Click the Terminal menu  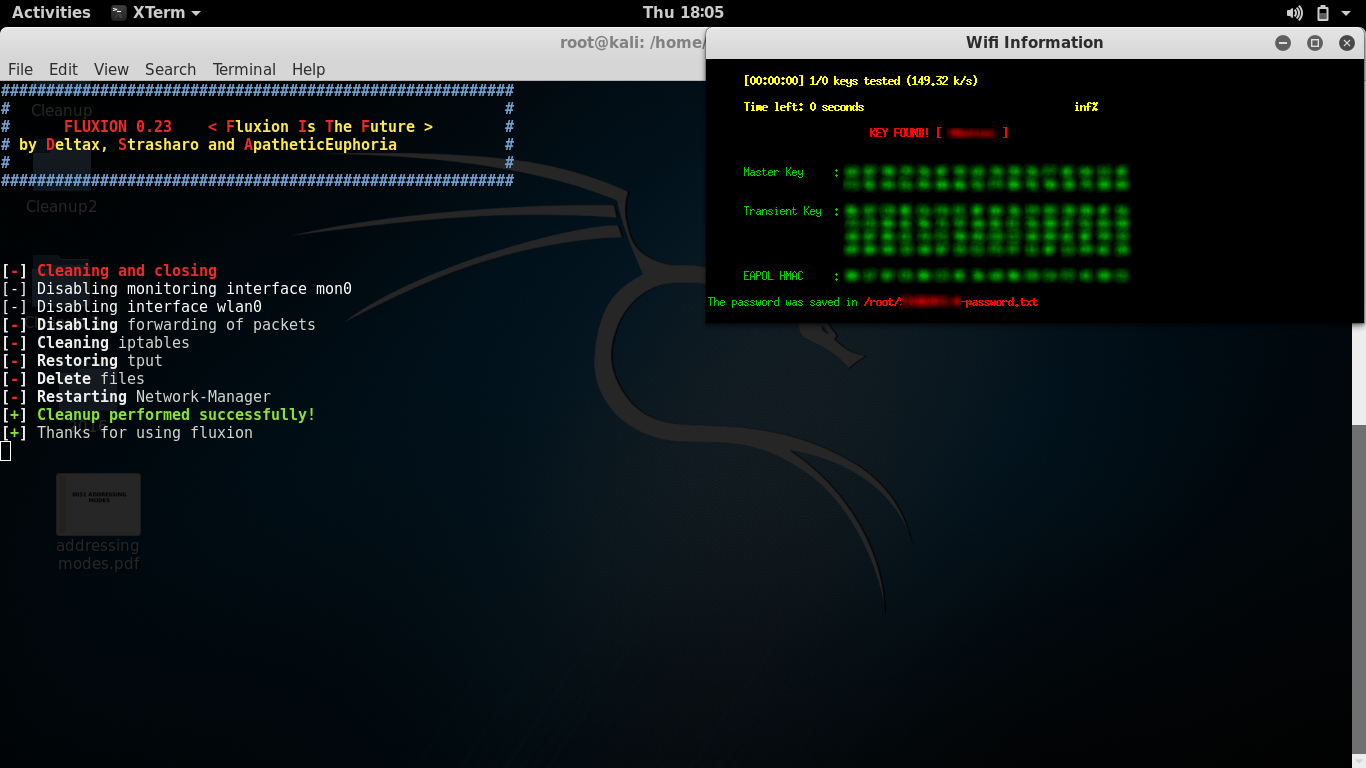point(244,69)
